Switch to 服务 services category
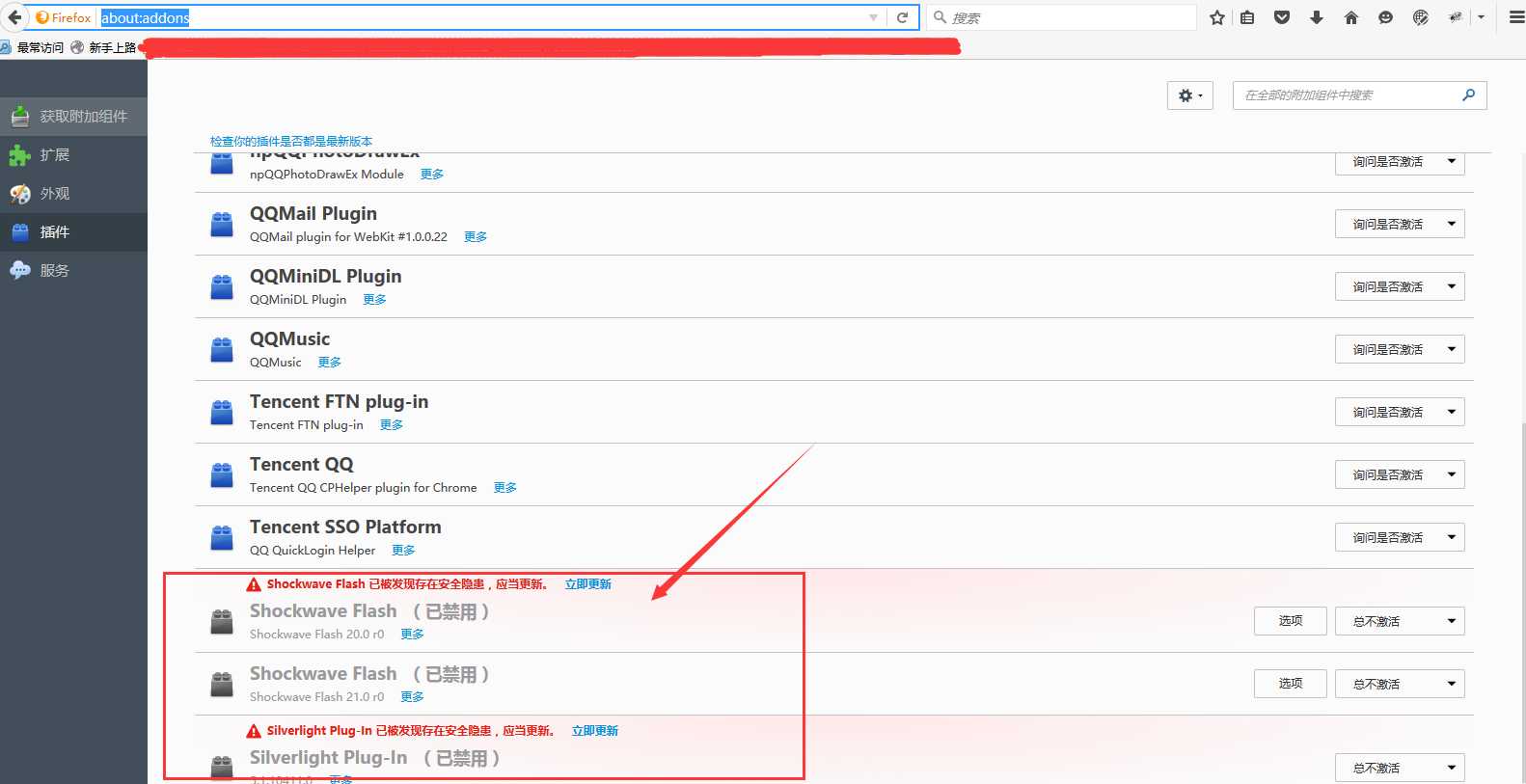 (73, 271)
